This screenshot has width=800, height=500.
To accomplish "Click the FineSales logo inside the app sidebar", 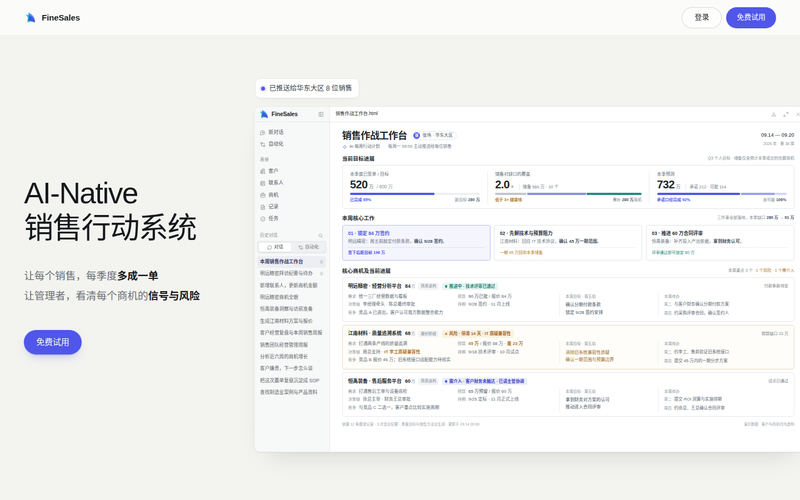I will 279,114.
